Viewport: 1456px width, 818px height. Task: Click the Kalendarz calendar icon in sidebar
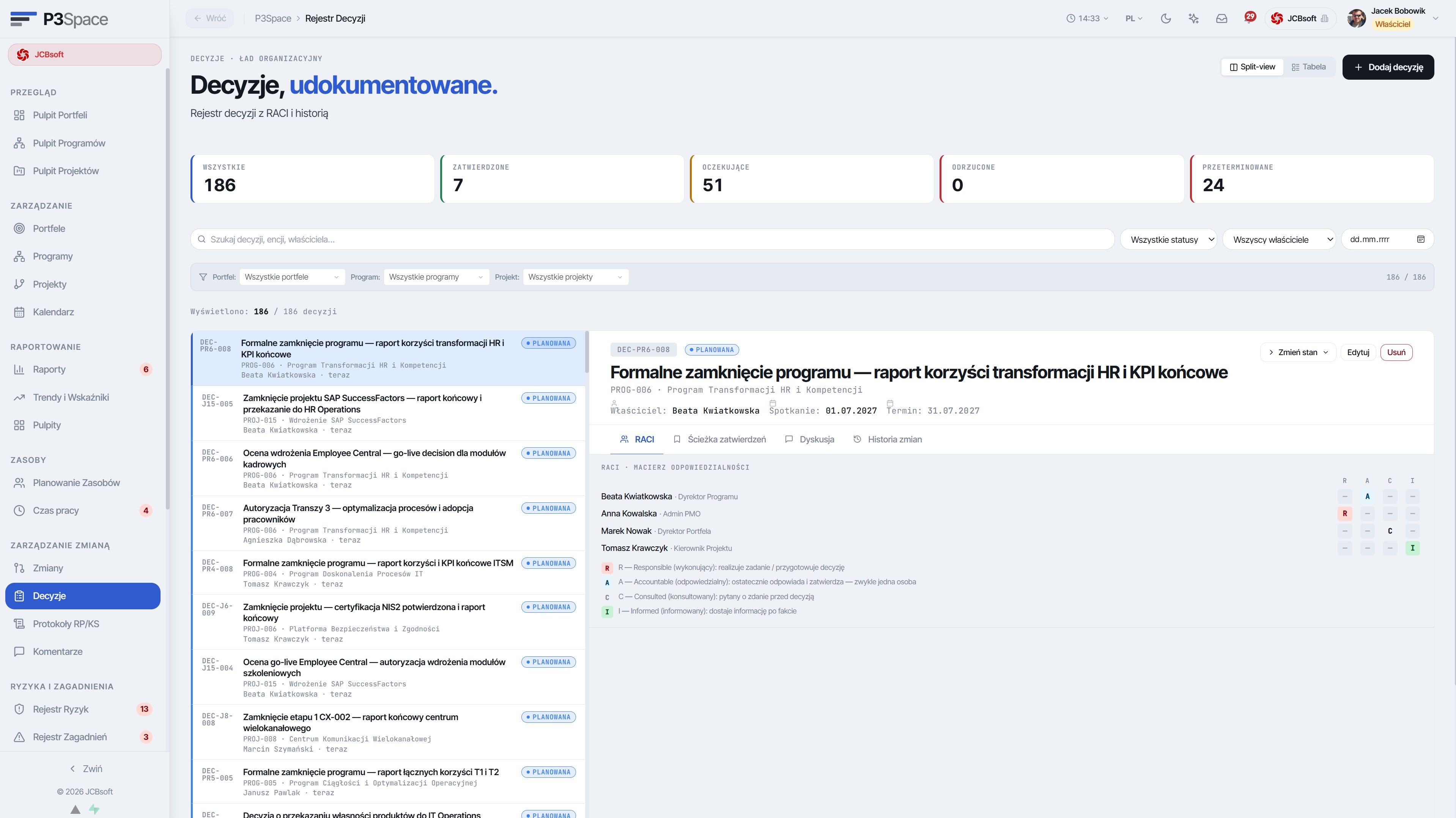point(19,312)
